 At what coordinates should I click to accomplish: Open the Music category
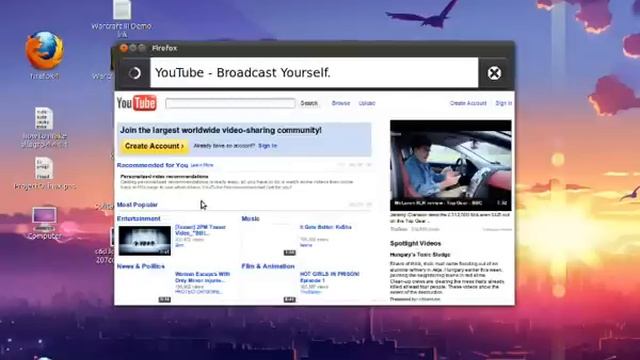point(250,218)
